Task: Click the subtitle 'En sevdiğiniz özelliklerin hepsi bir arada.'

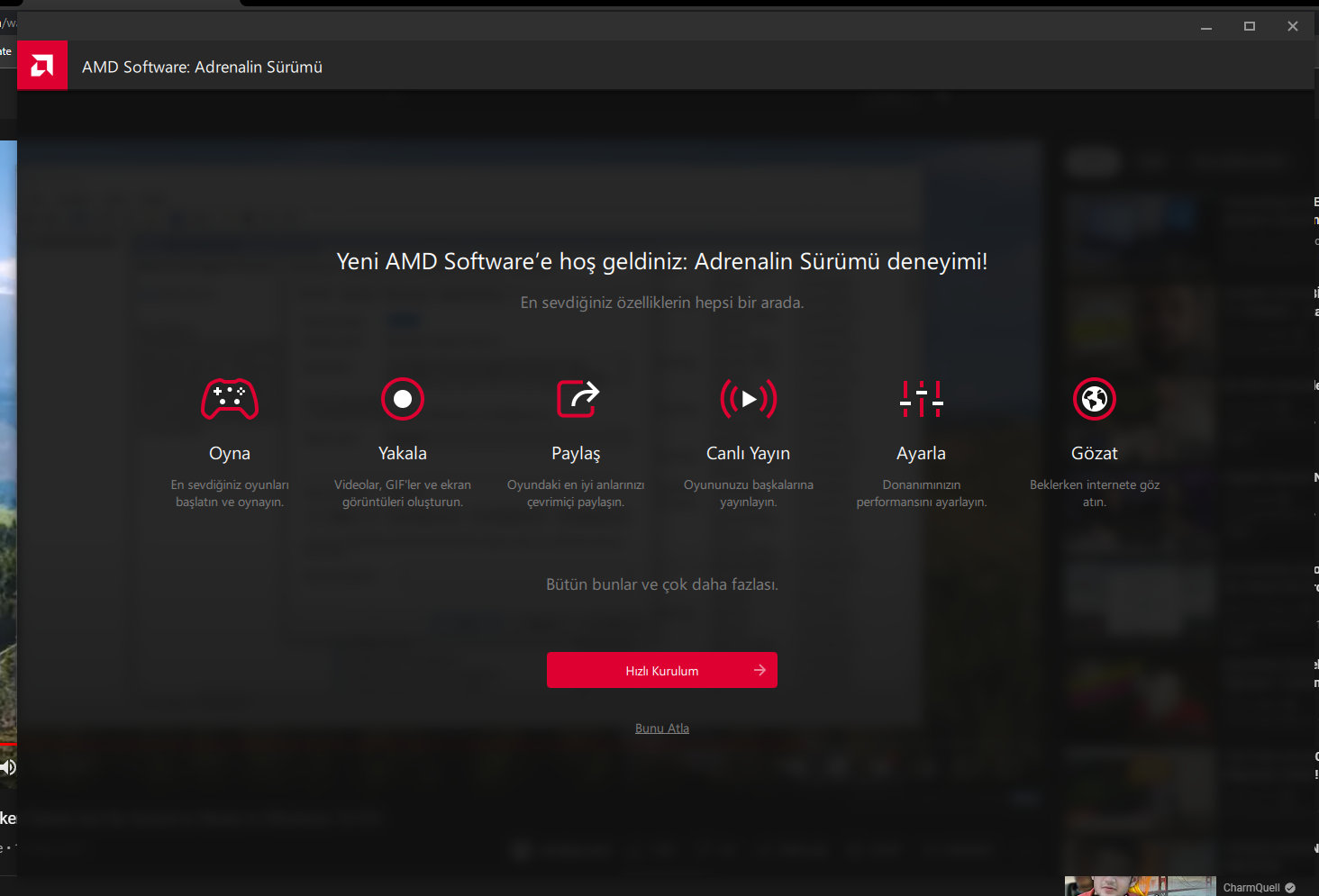Action: (x=662, y=303)
